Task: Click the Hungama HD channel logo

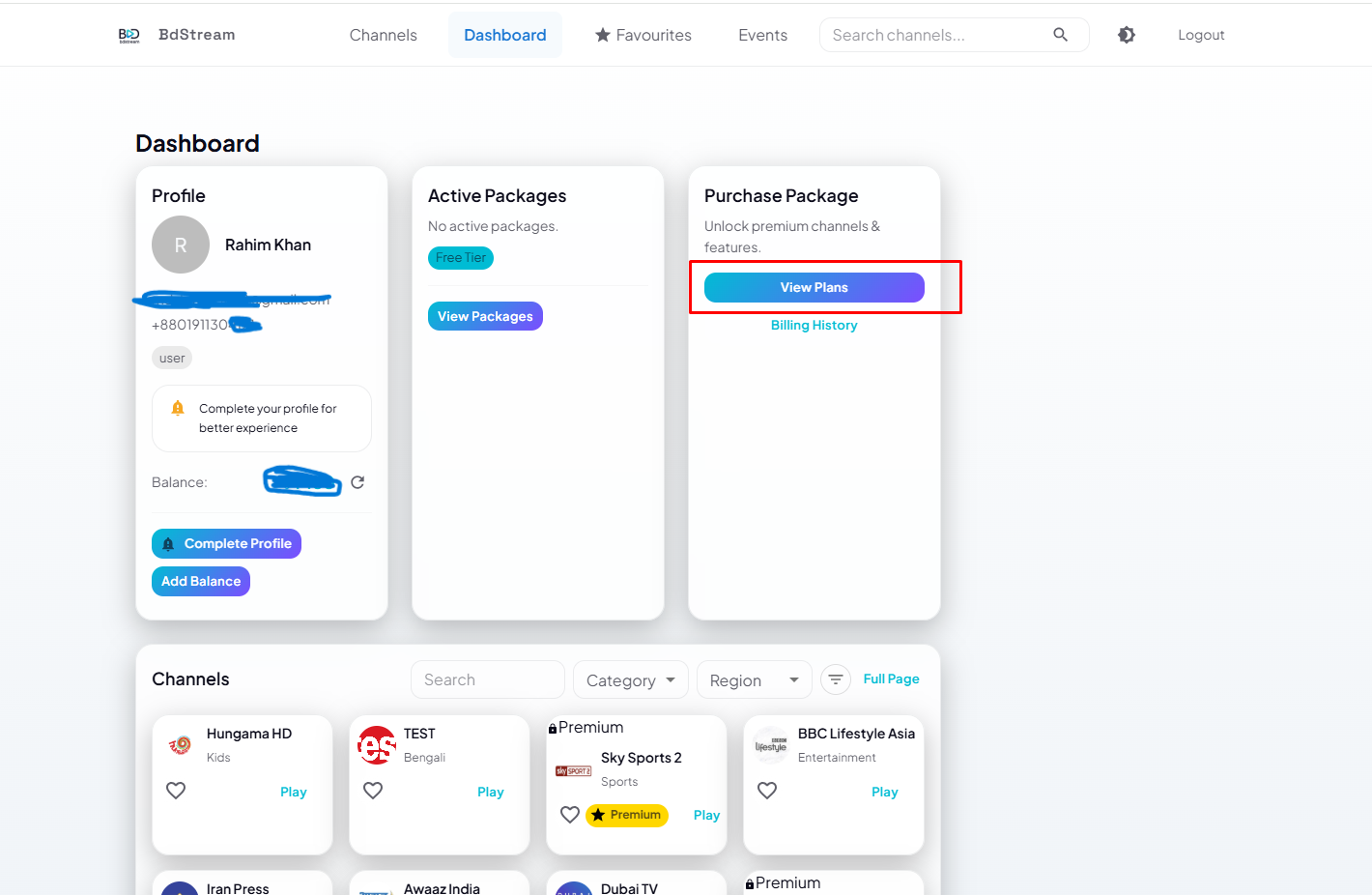Action: 180,744
